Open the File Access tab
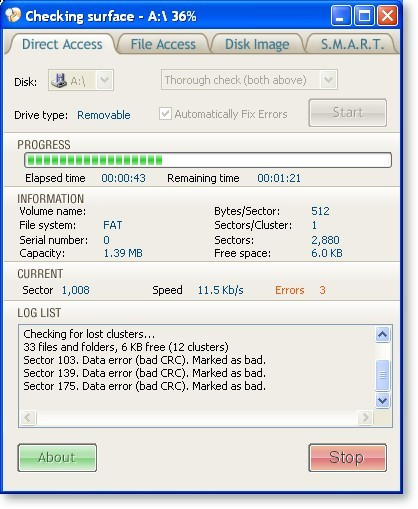This screenshot has width=418, height=509. coord(163,44)
